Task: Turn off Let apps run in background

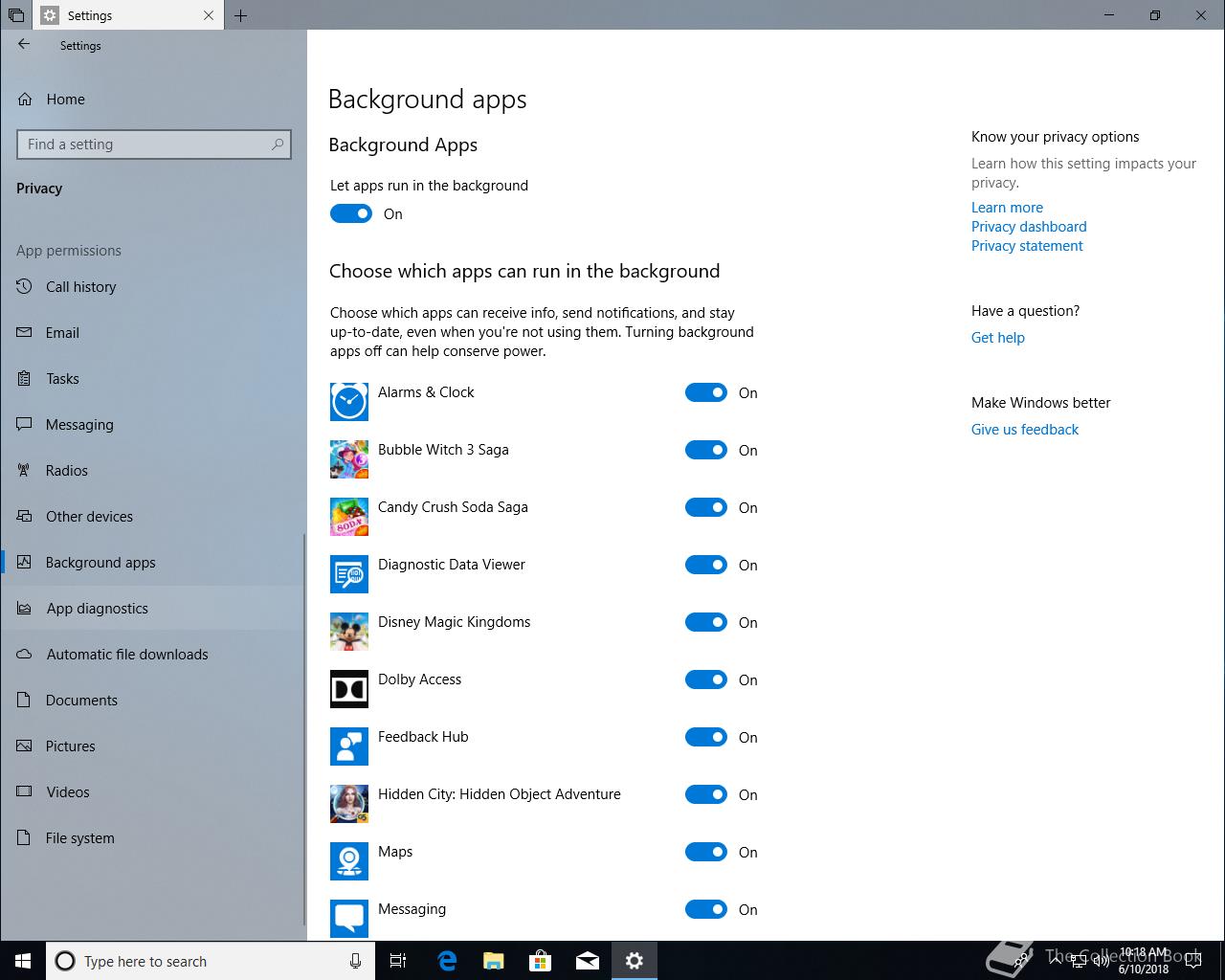Action: tap(351, 214)
